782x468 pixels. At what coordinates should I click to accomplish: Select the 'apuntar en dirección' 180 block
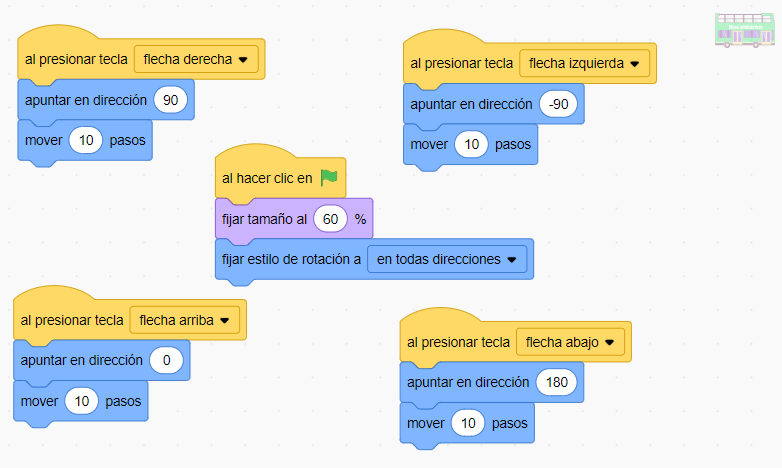pos(466,383)
